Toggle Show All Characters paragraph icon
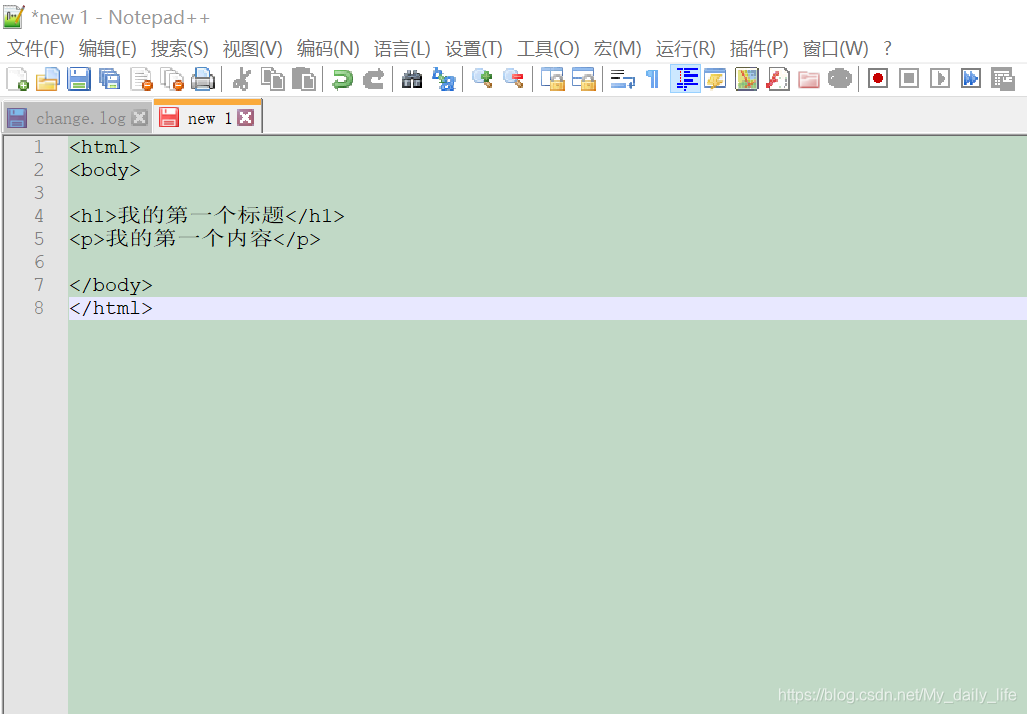 click(x=651, y=78)
